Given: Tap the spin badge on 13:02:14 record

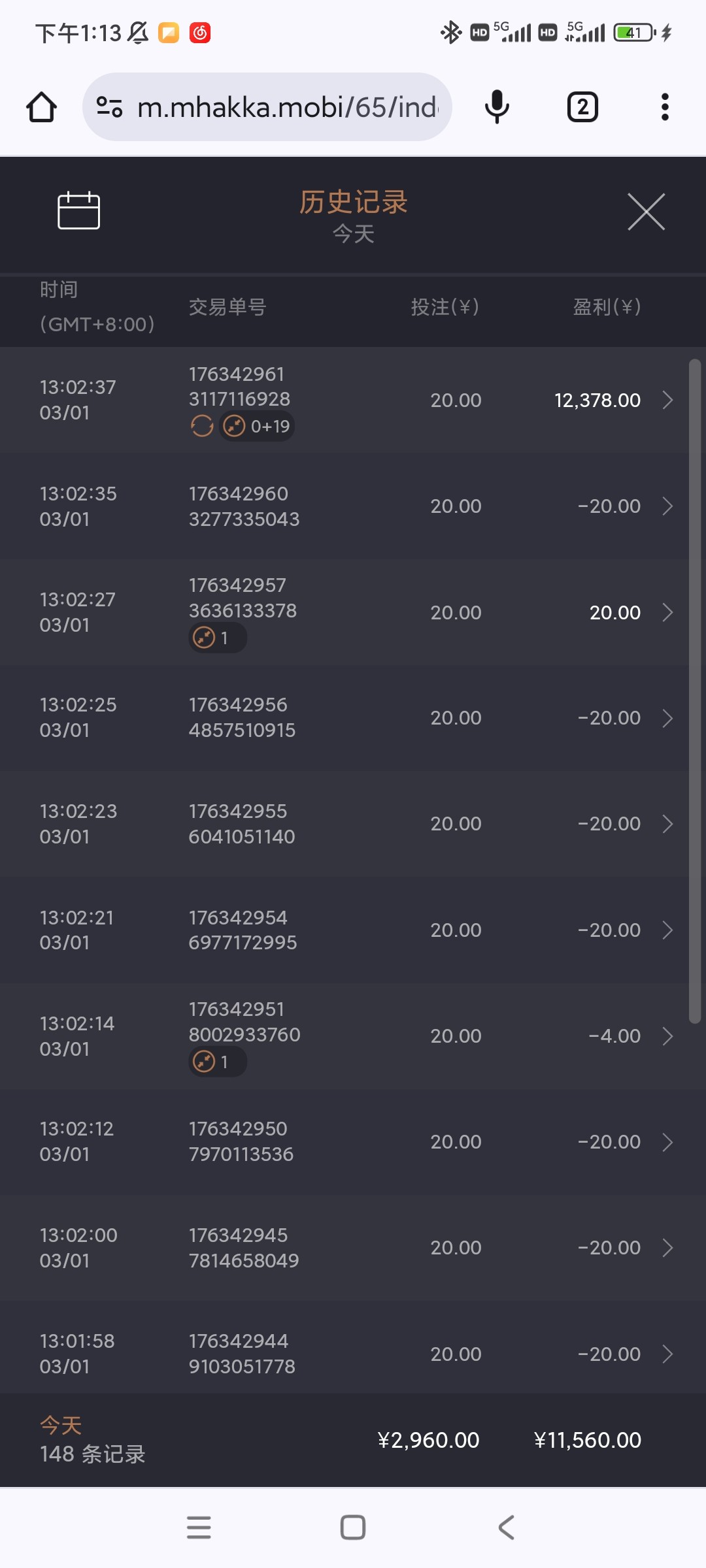Looking at the screenshot, I should (217, 1062).
